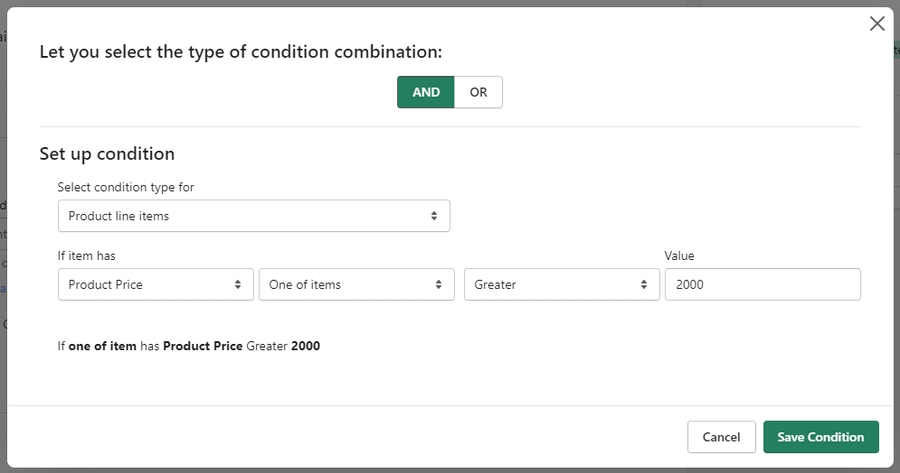900x473 pixels.
Task: Click the "Set up condition" heading
Action: coord(107,154)
